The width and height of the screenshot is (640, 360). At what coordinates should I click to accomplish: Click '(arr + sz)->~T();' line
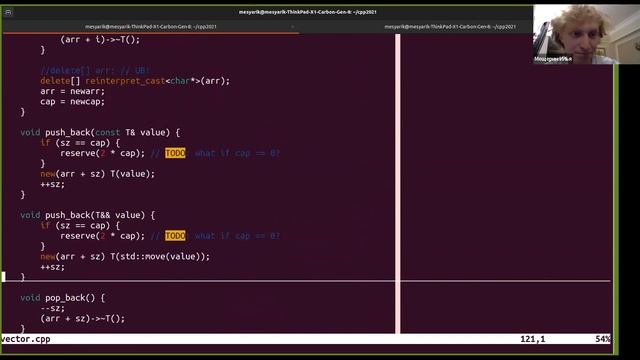82,318
